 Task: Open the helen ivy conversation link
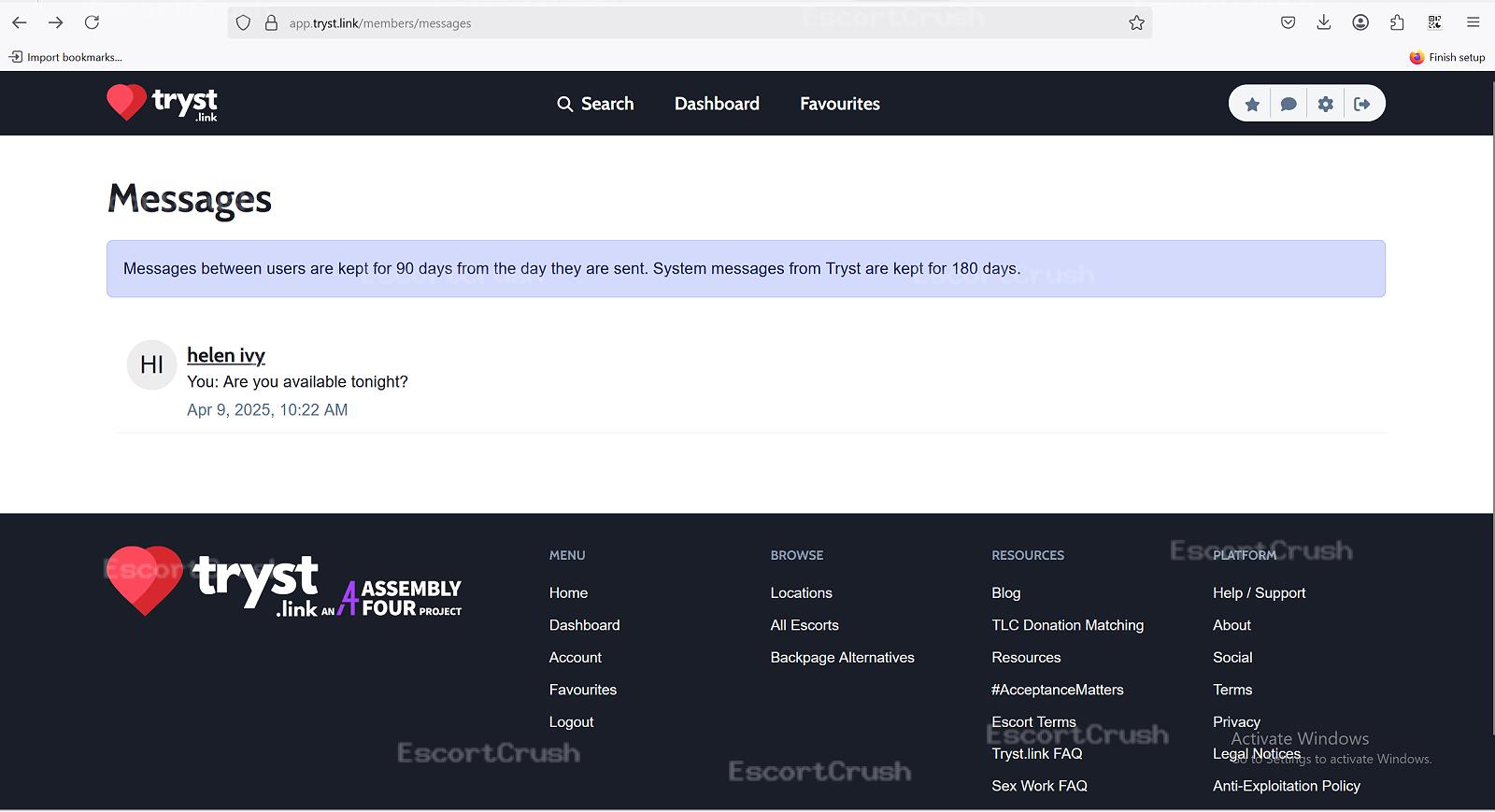point(226,355)
